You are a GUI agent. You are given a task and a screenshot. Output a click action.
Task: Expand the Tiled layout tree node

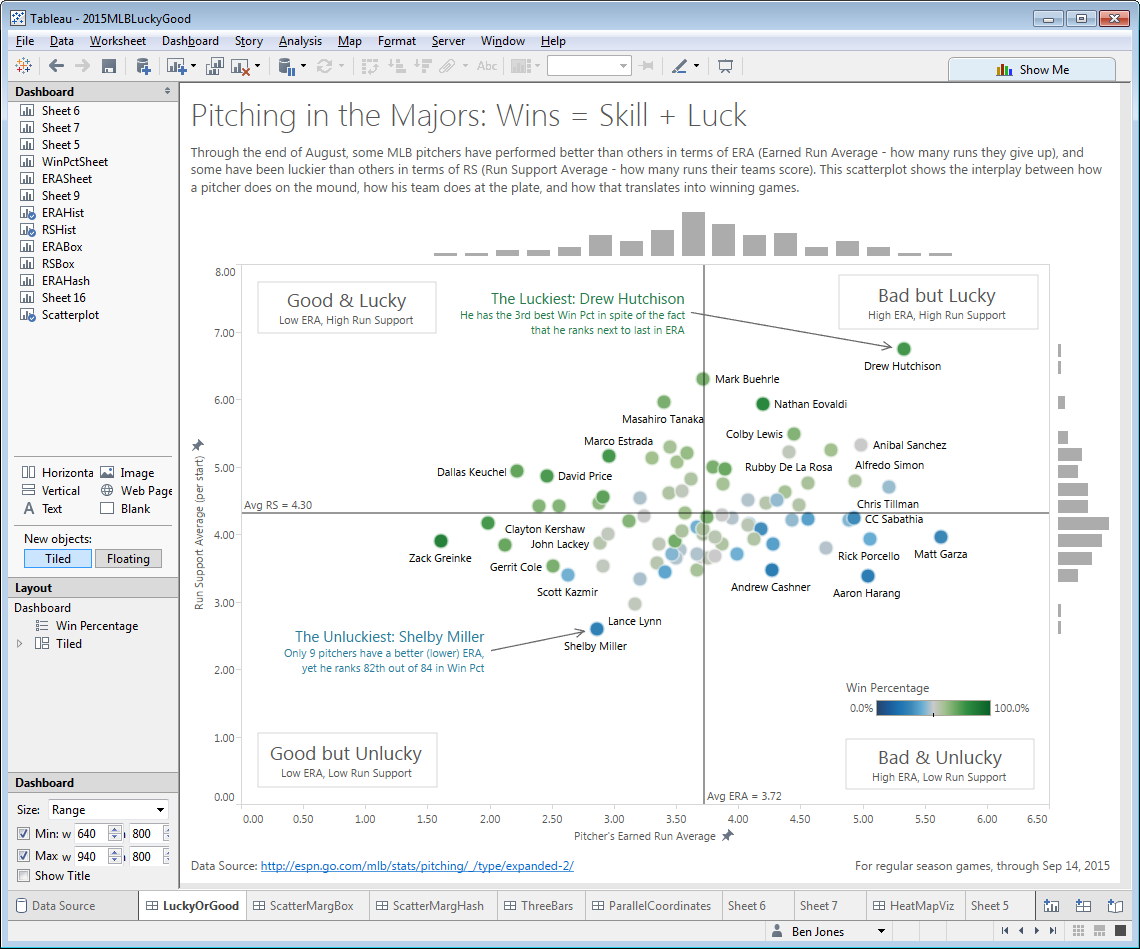click(x=20, y=644)
